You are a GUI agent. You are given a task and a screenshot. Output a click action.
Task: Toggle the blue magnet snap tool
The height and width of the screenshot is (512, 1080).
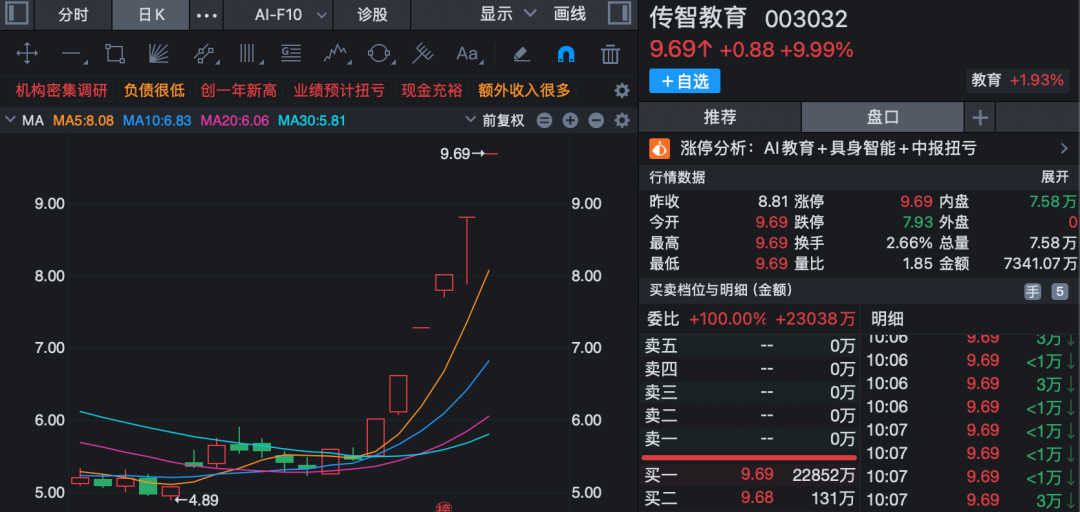pyautogui.click(x=566, y=54)
